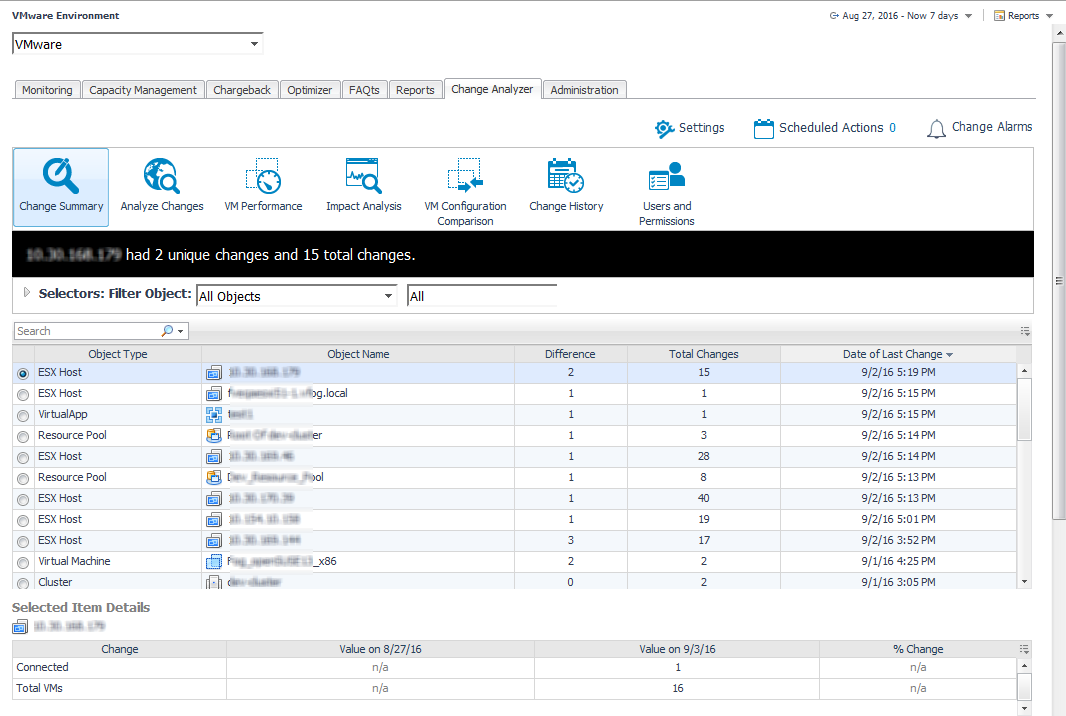Open the VM Performance view
The width and height of the screenshot is (1066, 716).
point(263,186)
